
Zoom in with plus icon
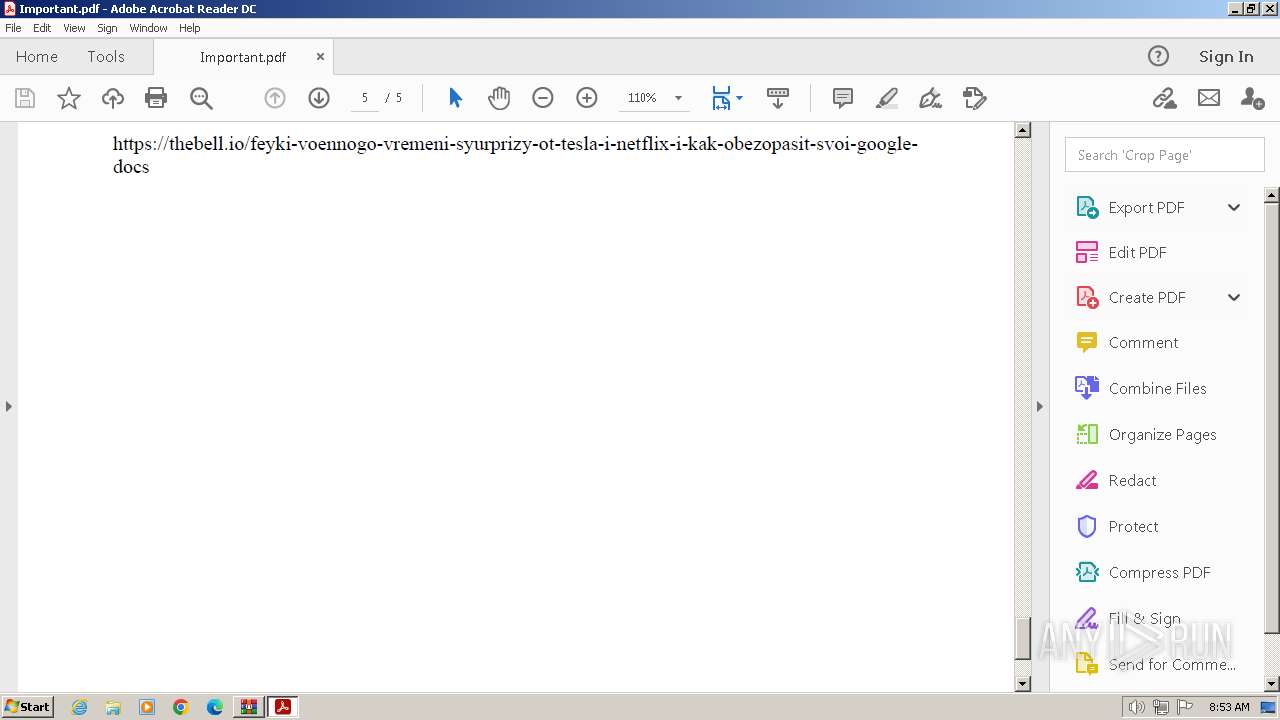[587, 98]
